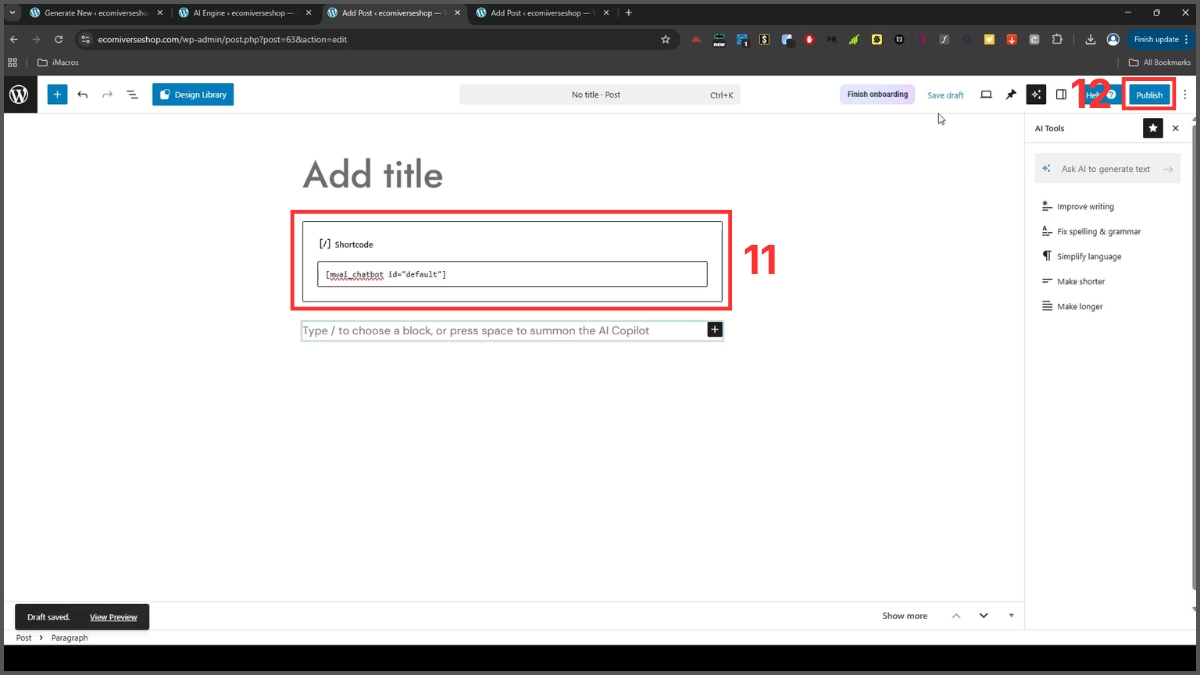Open View Preview link in snackbar

113,617
